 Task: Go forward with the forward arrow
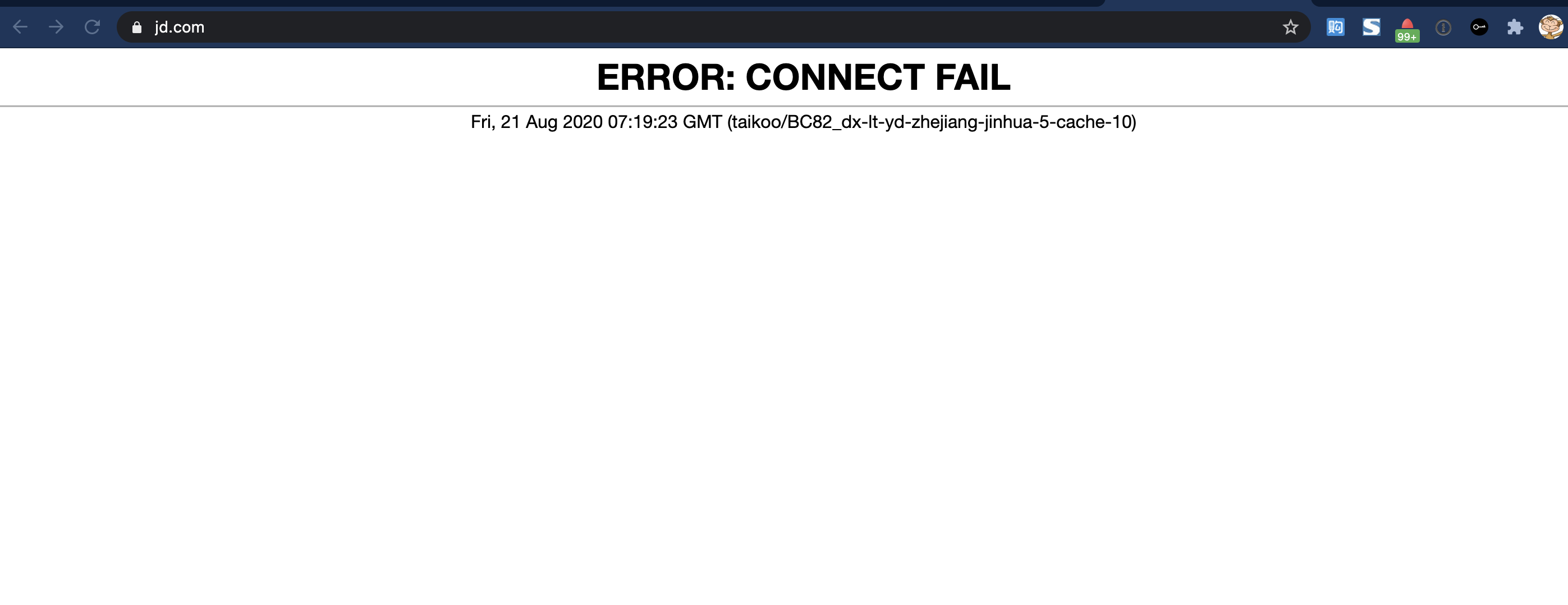click(x=56, y=27)
